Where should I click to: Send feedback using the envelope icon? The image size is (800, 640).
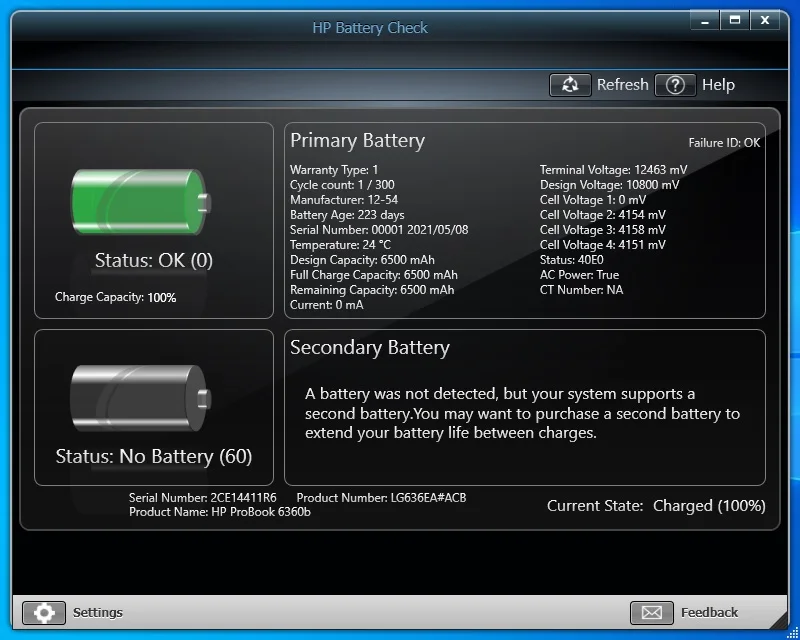(x=652, y=612)
